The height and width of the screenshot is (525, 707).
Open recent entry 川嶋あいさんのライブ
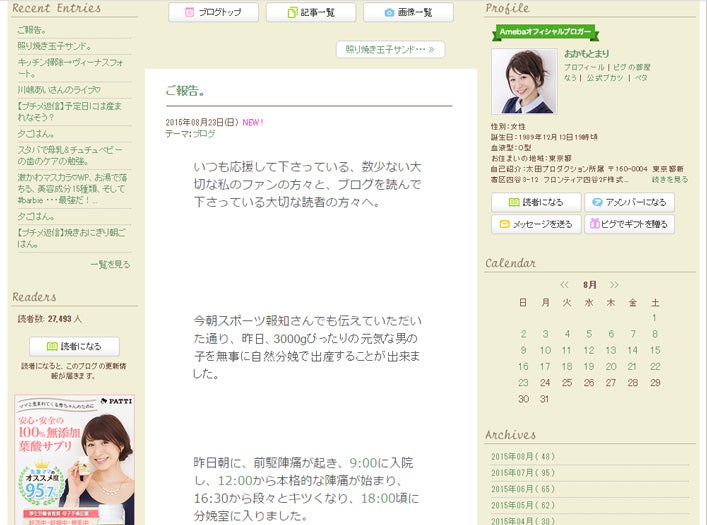coord(59,90)
